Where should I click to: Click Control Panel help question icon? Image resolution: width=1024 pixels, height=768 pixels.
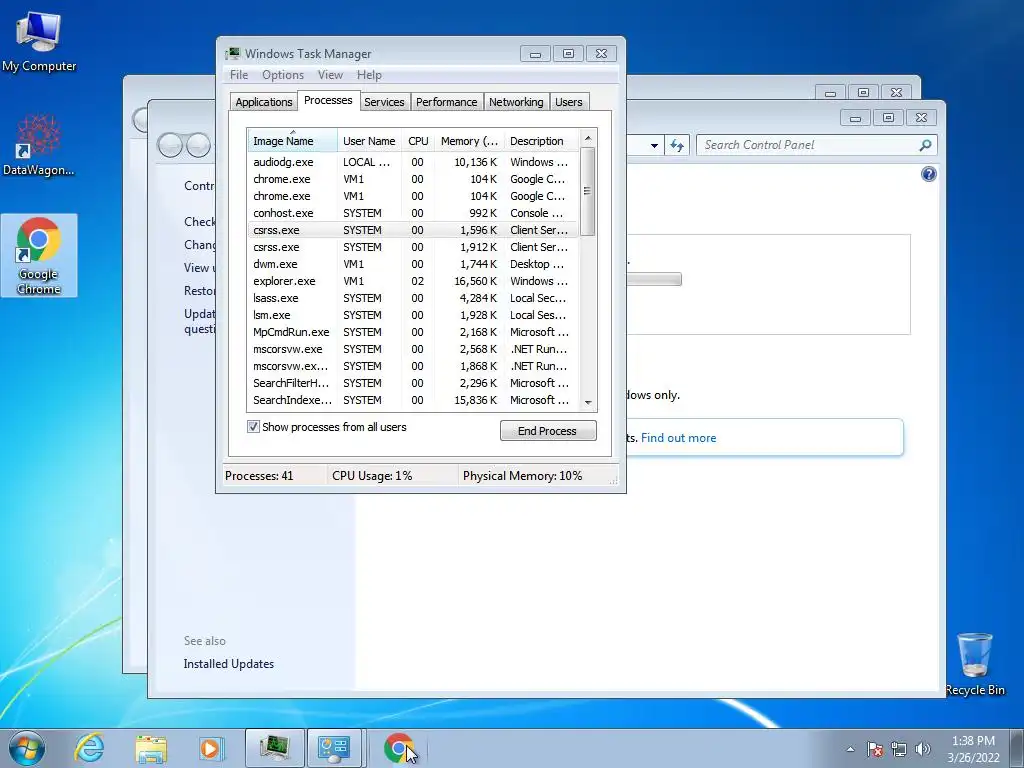point(928,174)
